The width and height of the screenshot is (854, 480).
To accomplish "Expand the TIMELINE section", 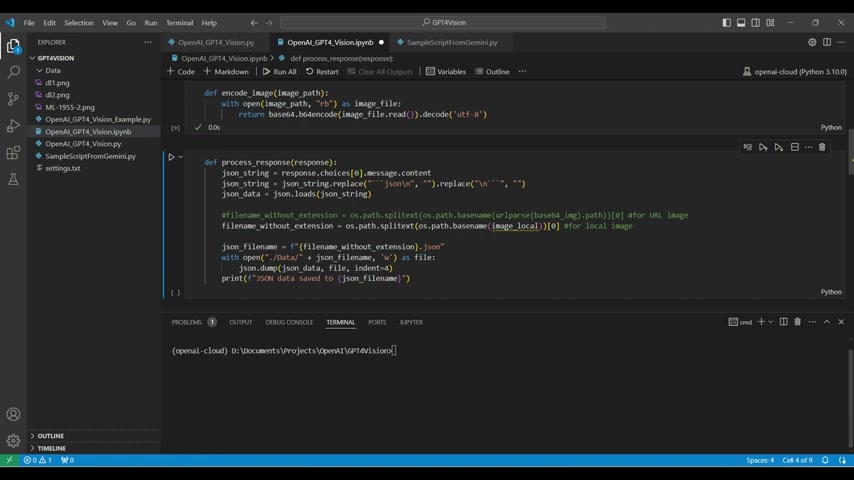I will [51, 448].
